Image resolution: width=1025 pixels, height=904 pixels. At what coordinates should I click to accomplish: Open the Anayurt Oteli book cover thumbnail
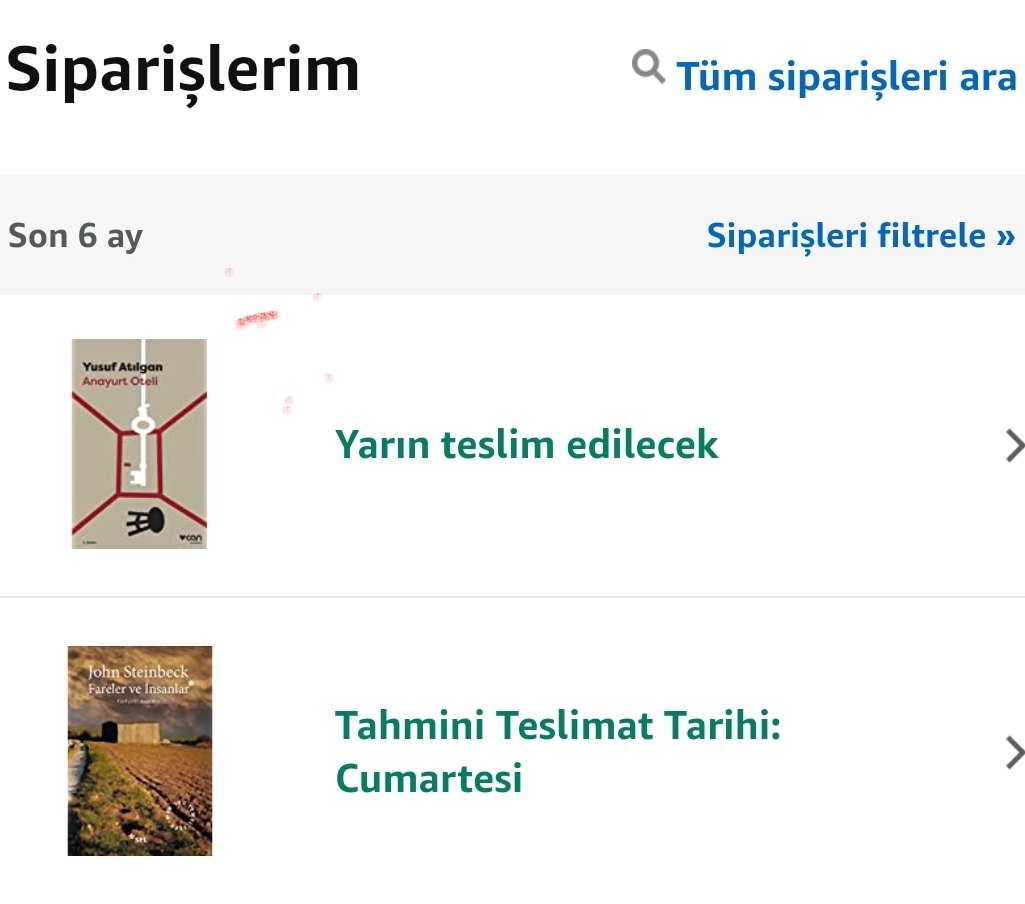139,443
